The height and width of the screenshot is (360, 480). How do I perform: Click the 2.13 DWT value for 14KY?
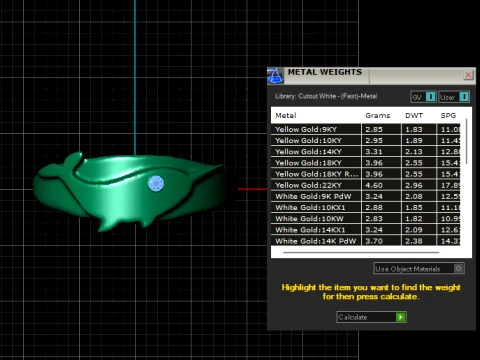[x=414, y=151]
